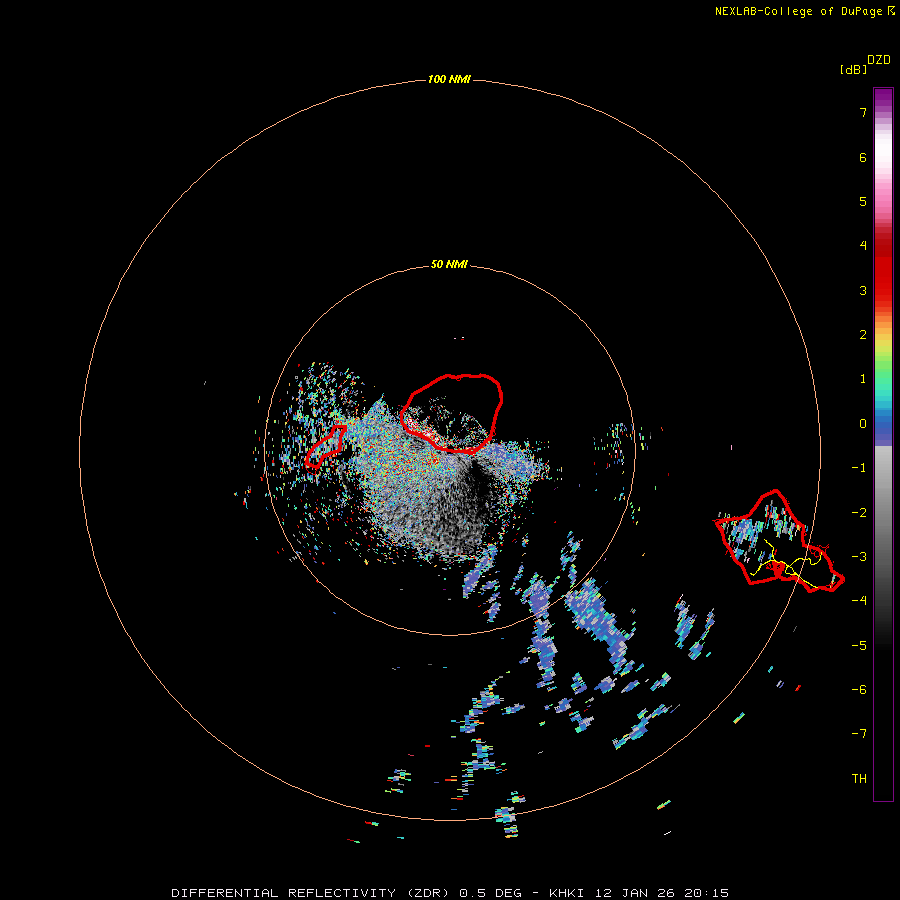The width and height of the screenshot is (900, 900).
Task: Click the red island outline with yellow roads
Action: pyautogui.click(x=779, y=541)
